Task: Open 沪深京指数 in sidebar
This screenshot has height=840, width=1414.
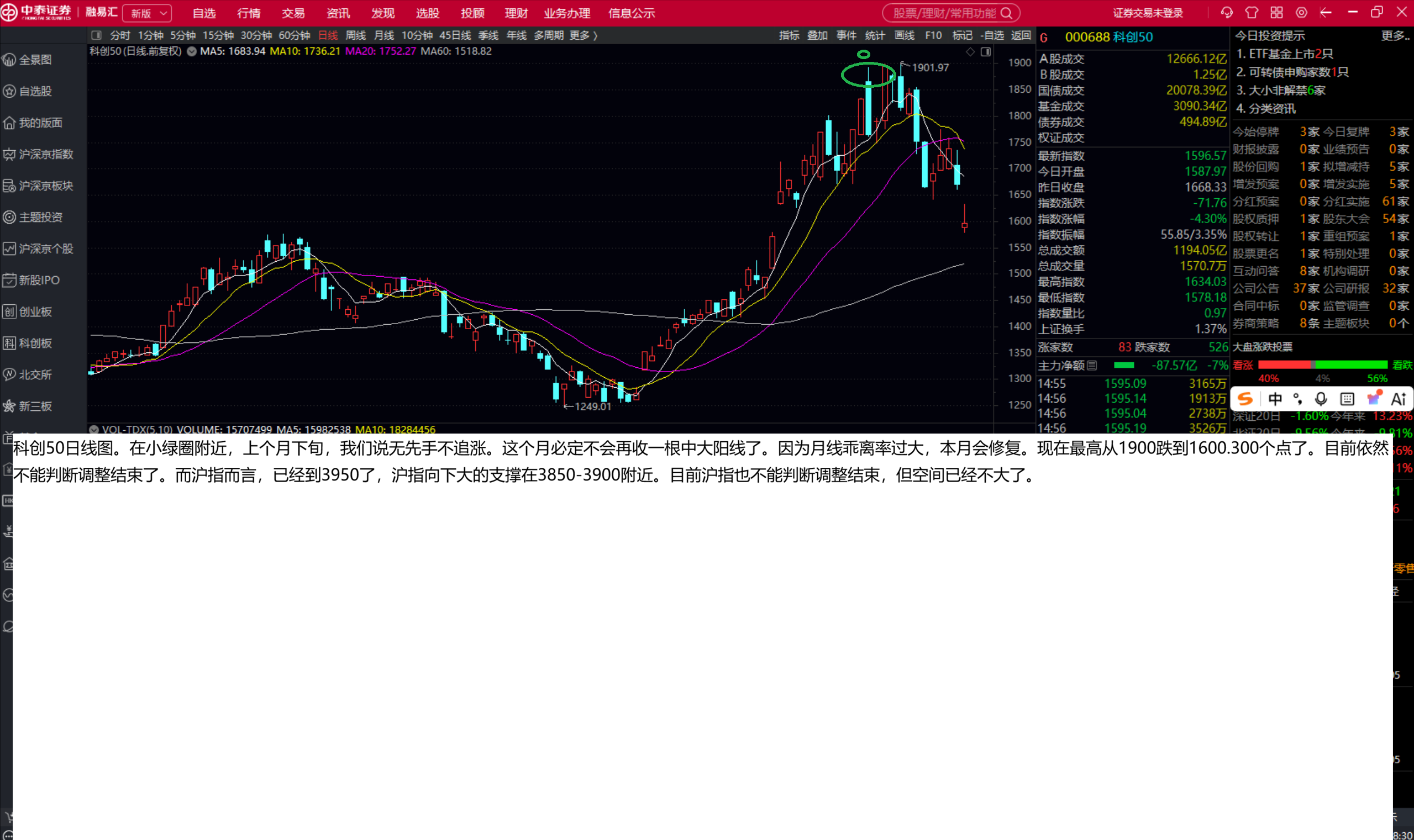Action: tap(39, 155)
